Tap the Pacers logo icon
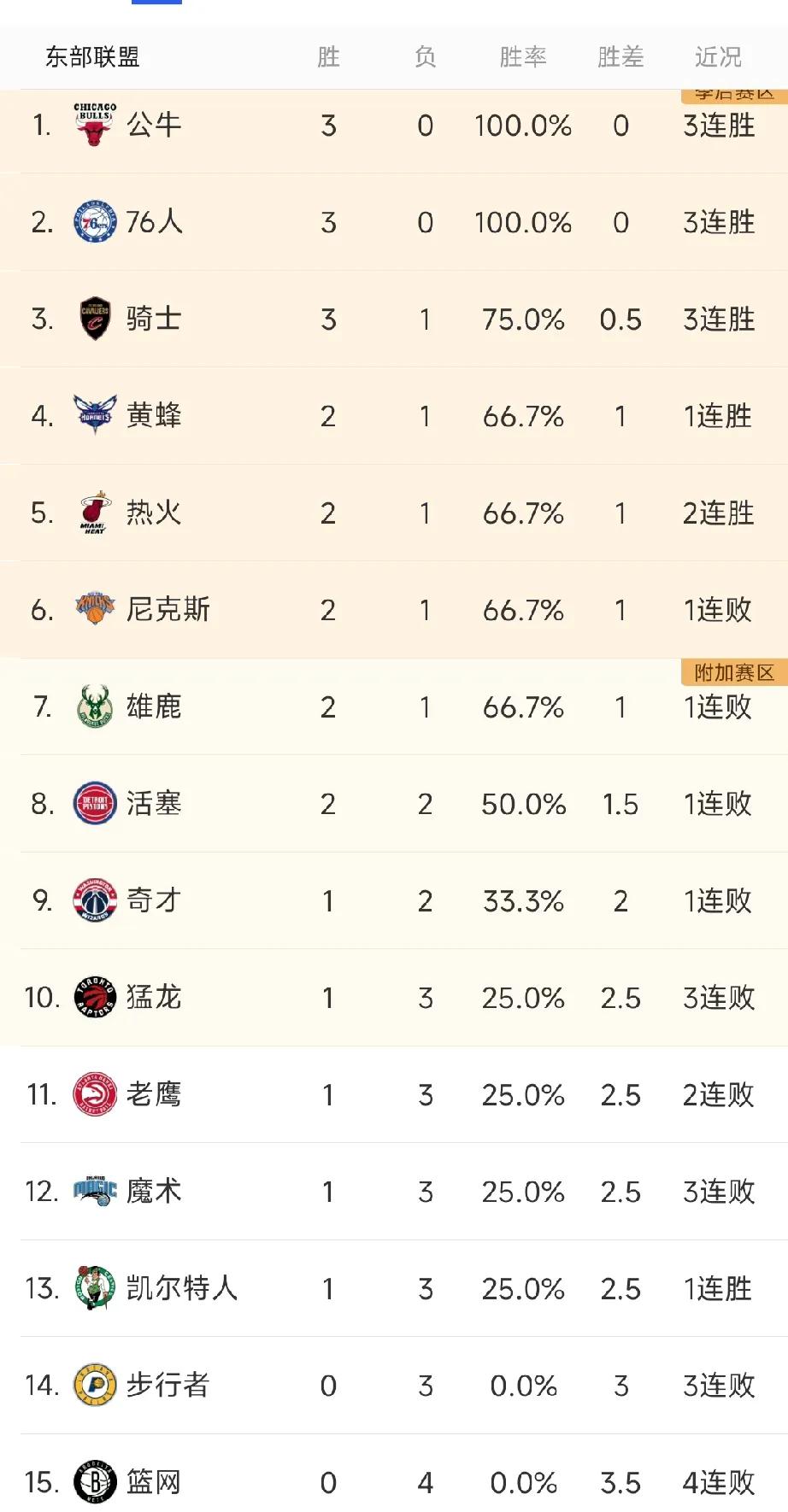Screen dimensions: 788x1512 pos(95,1385)
